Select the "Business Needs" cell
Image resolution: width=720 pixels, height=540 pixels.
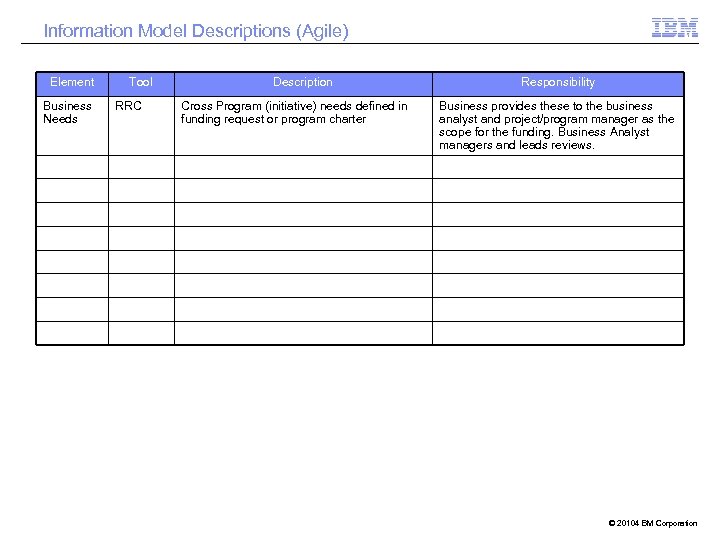coord(72,126)
